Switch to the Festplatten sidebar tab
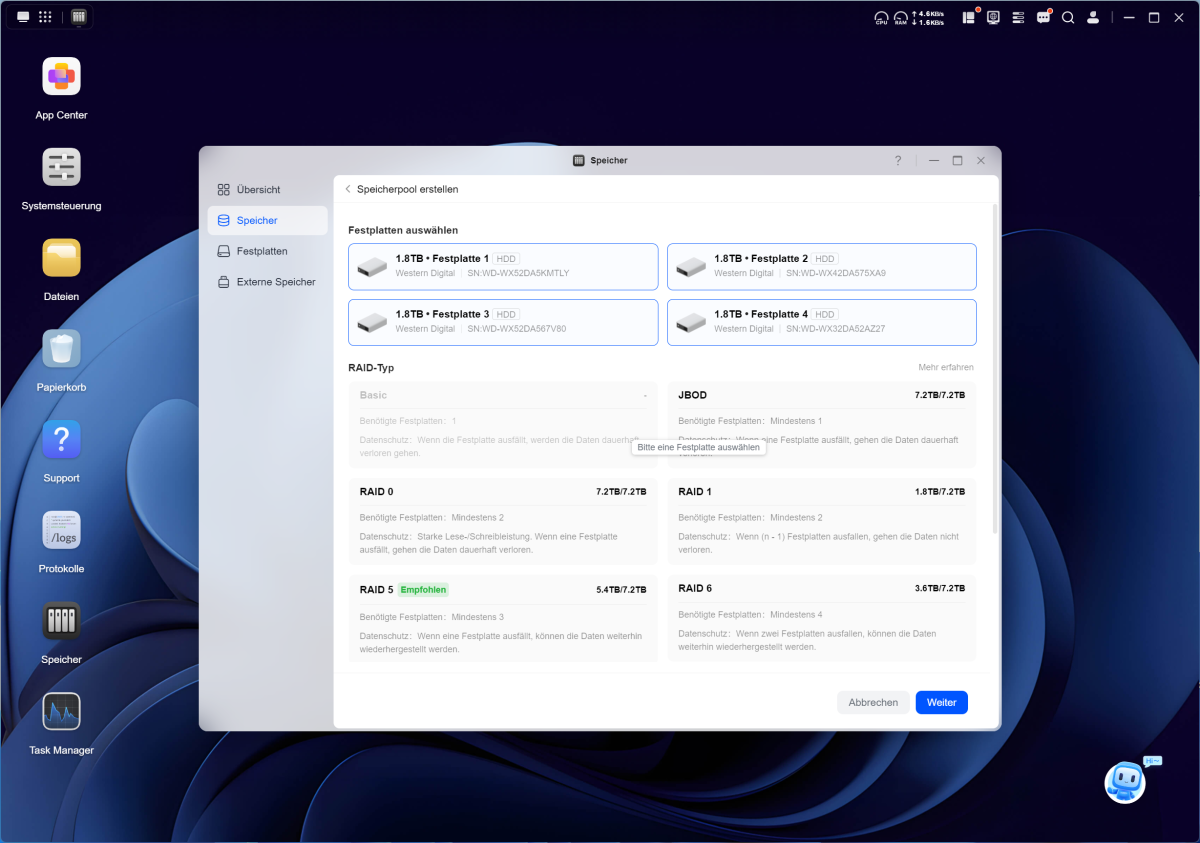1200x843 pixels. tap(268, 251)
